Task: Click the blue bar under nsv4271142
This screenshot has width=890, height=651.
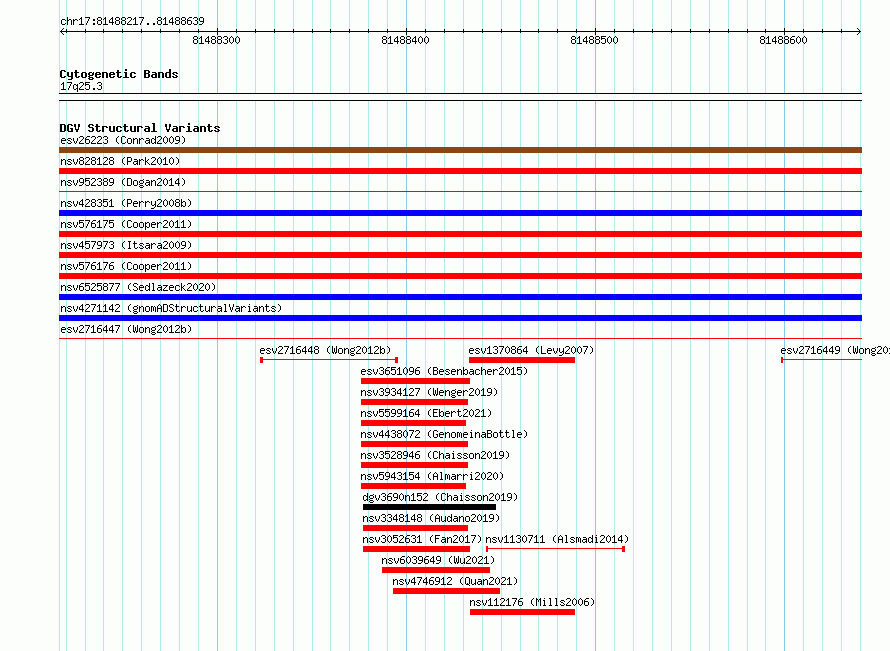Action: pos(460,318)
